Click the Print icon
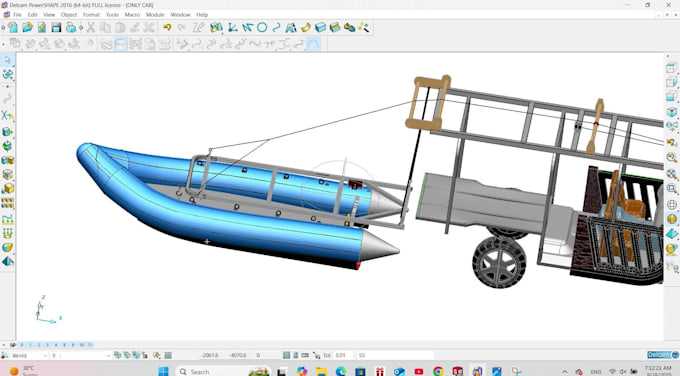The height and width of the screenshot is (376, 680). (x=71, y=28)
